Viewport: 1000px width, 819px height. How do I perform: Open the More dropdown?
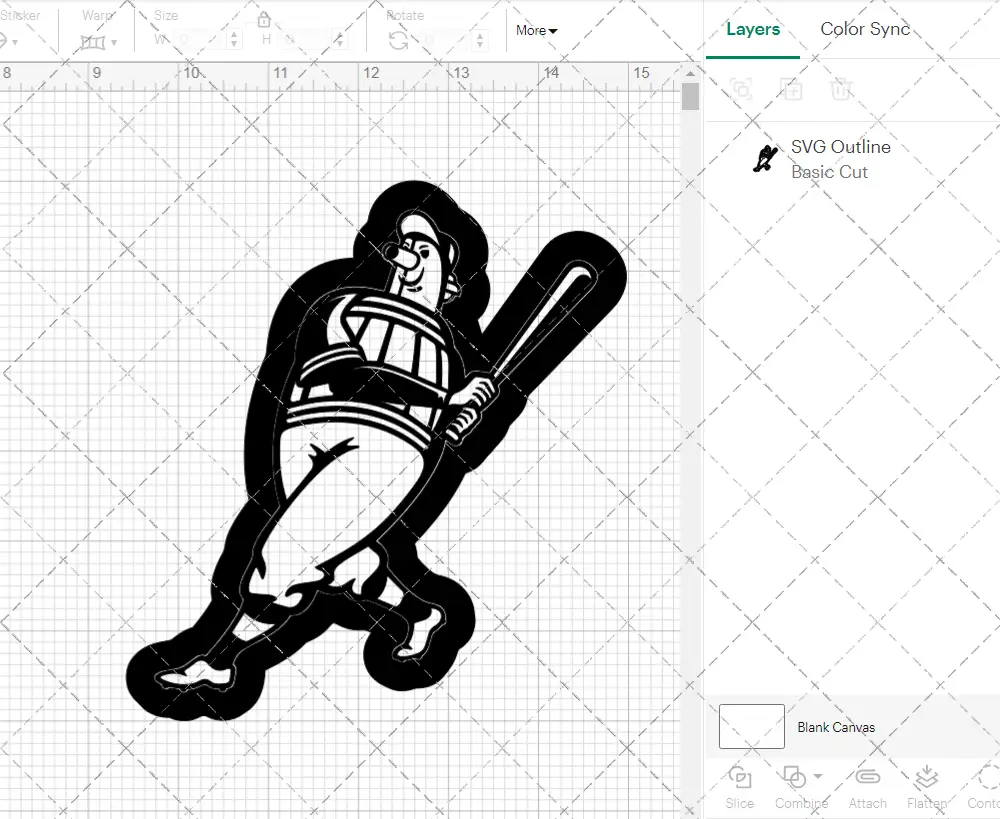tap(536, 31)
